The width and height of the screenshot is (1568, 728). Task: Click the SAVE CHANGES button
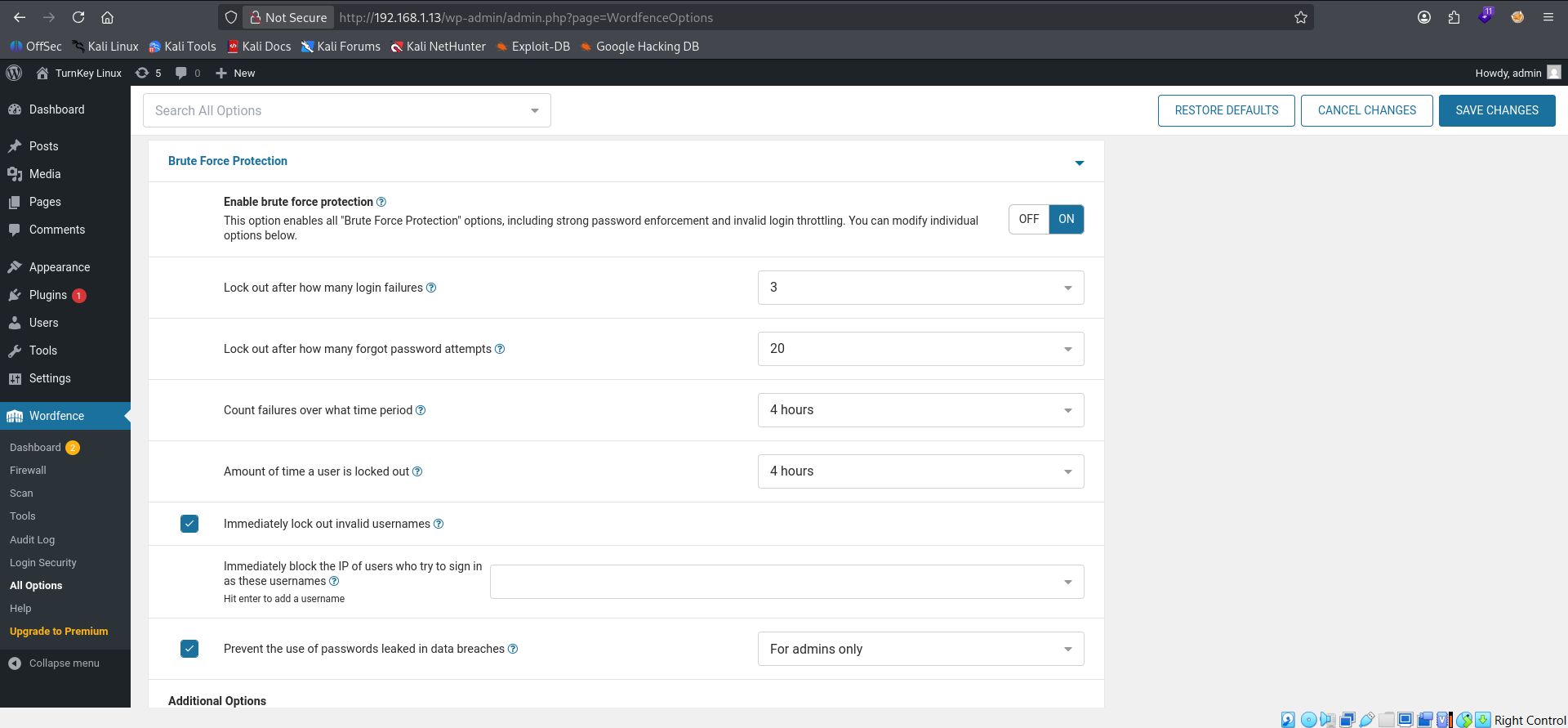click(x=1497, y=110)
